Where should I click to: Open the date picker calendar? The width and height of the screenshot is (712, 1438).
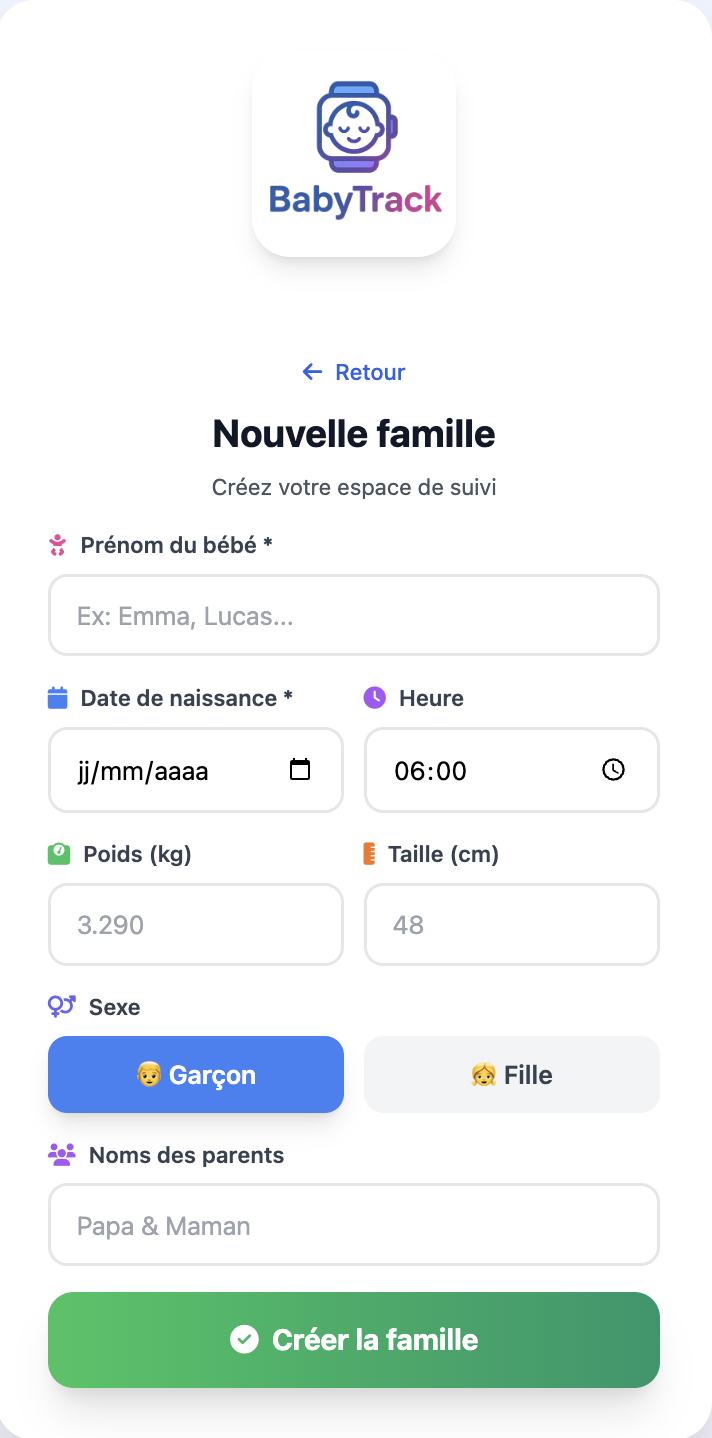click(x=300, y=770)
